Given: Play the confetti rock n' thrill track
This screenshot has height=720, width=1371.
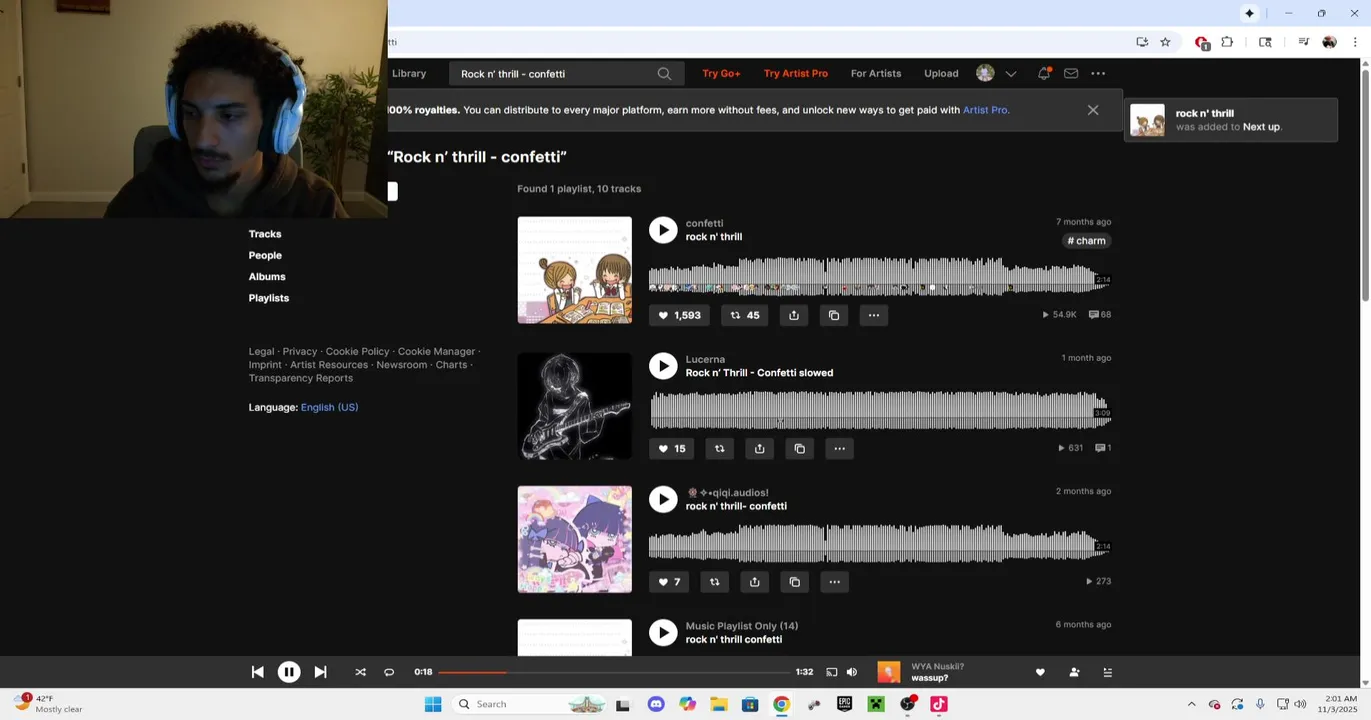Looking at the screenshot, I should [663, 230].
